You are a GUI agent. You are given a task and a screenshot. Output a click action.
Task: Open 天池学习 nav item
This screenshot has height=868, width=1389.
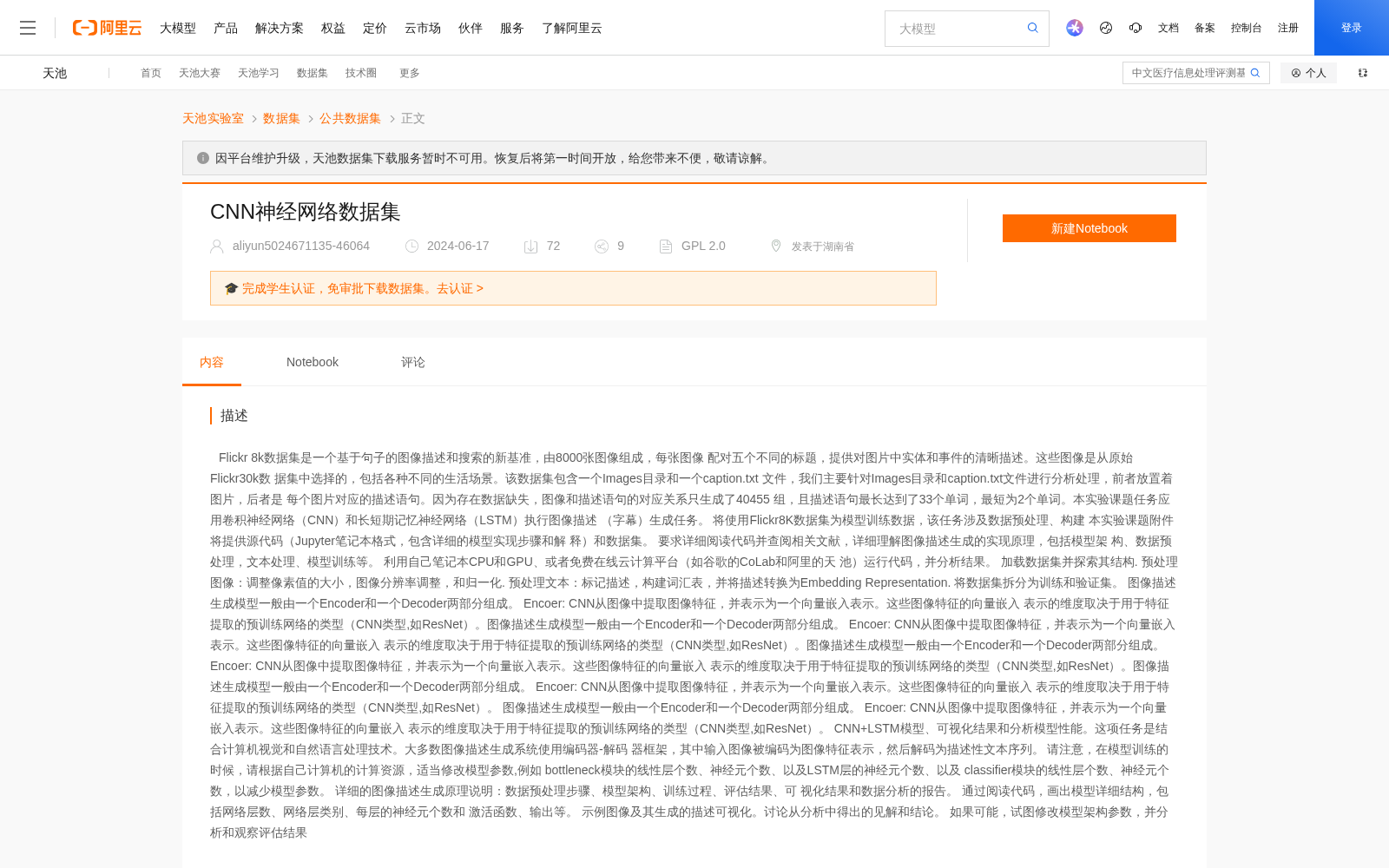pyautogui.click(x=259, y=73)
